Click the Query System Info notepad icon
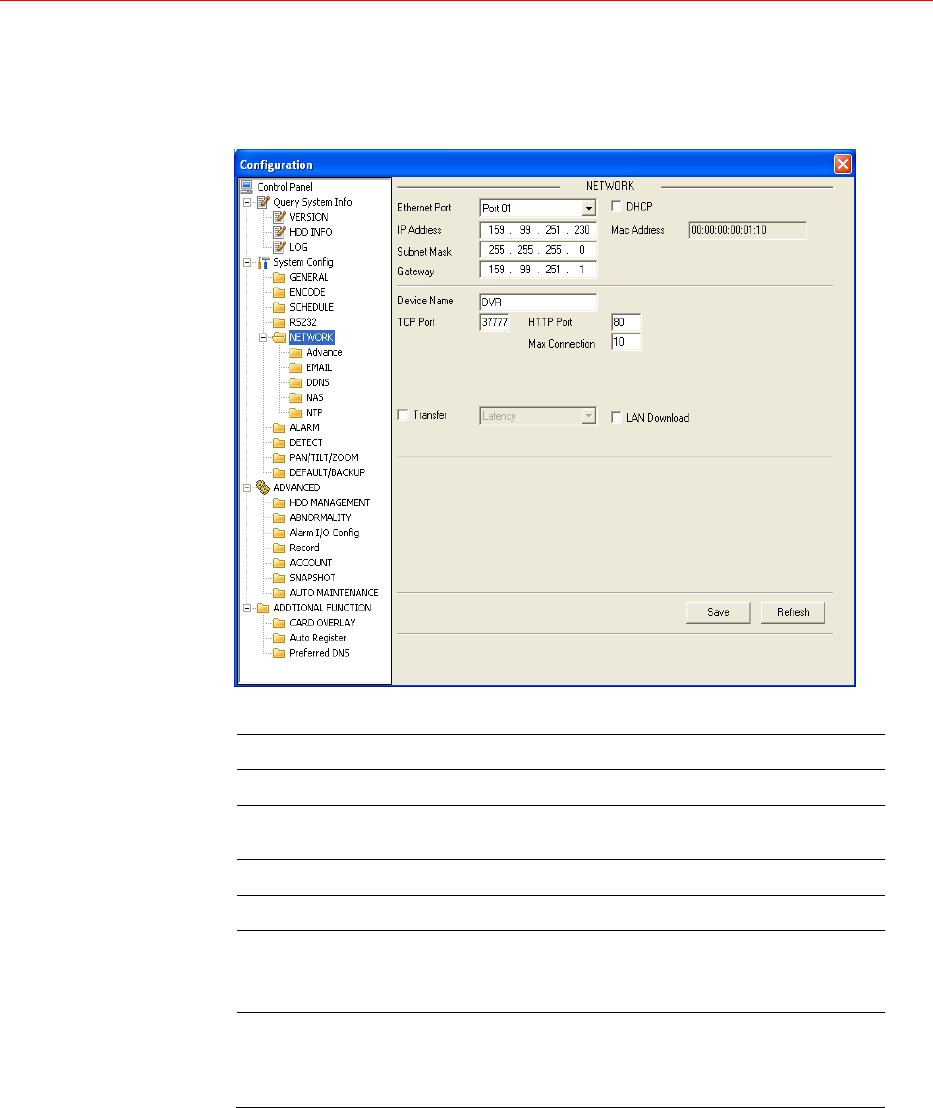933x1108 pixels. tap(263, 202)
